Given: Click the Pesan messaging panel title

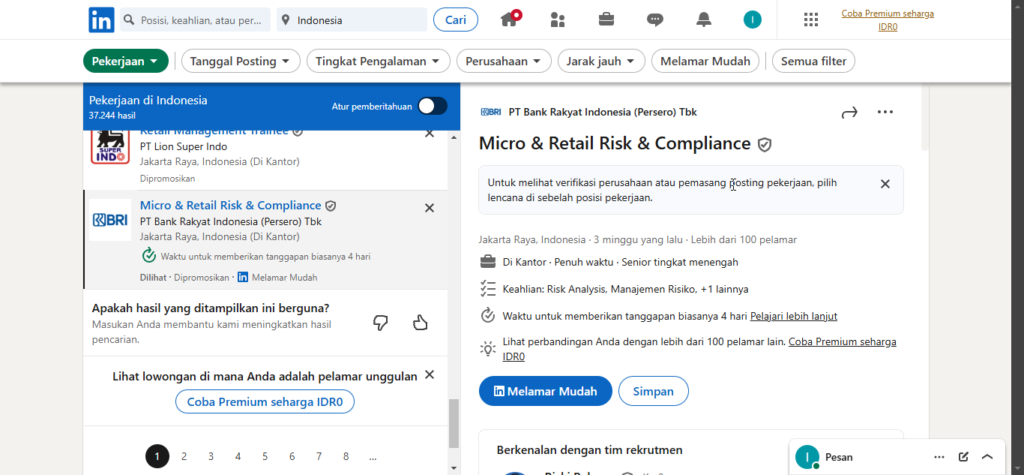Looking at the screenshot, I should click(x=839, y=457).
